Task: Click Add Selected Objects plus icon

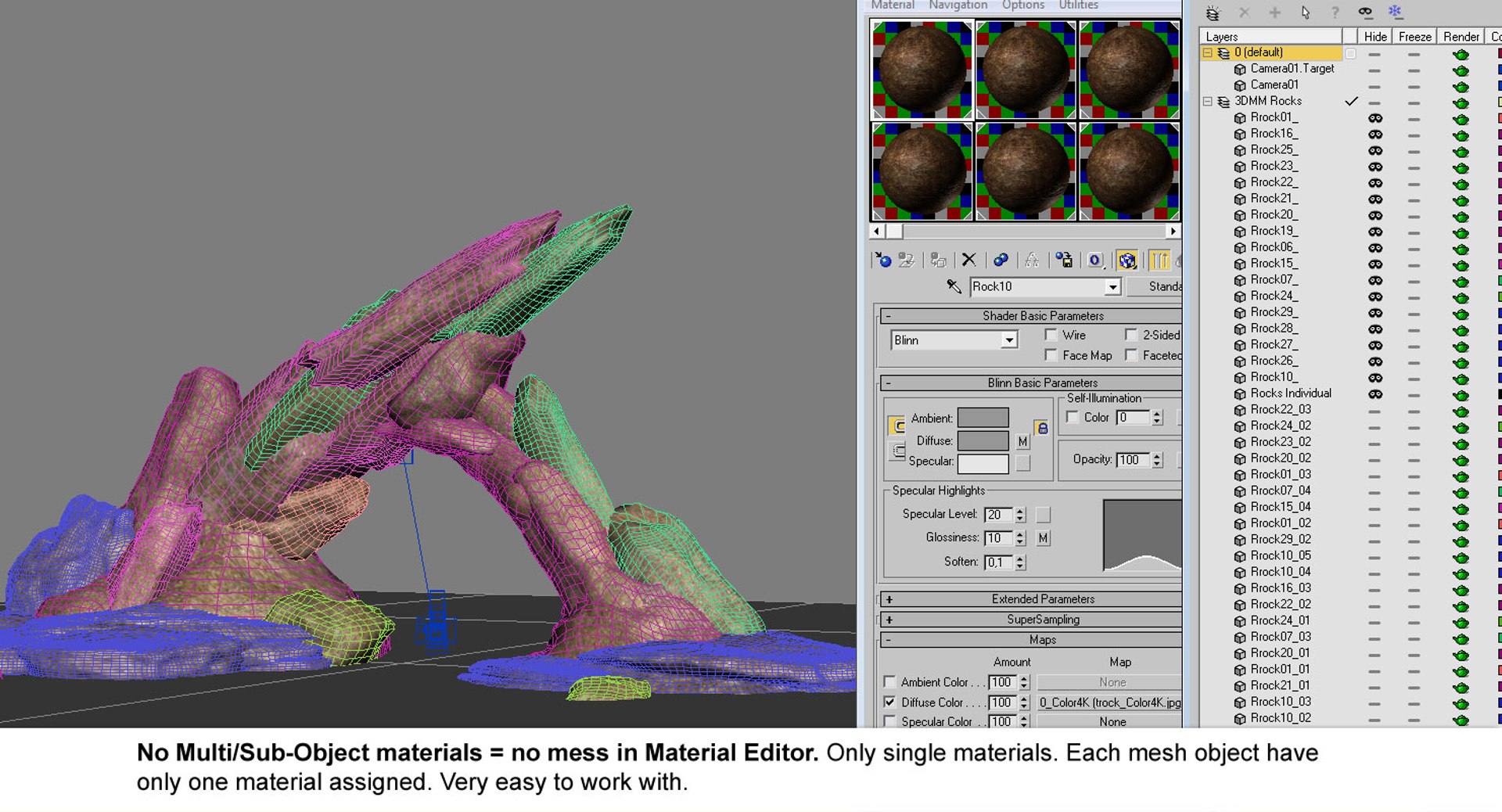Action: (1274, 13)
